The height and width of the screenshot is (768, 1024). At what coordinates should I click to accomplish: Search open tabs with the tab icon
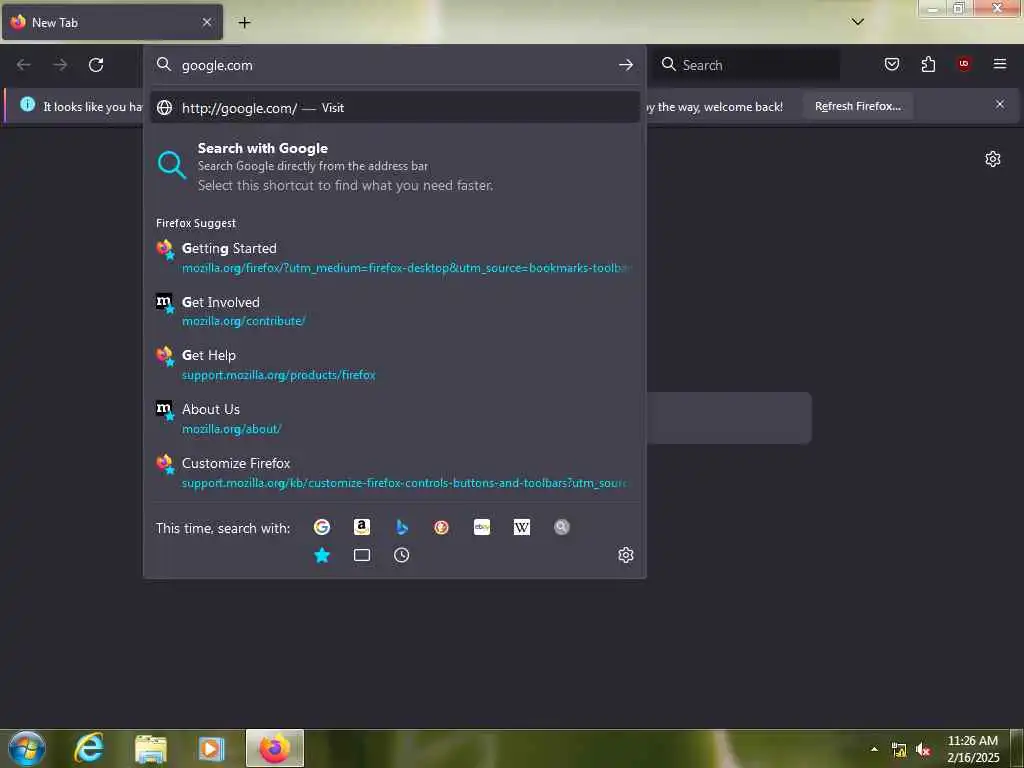(362, 555)
